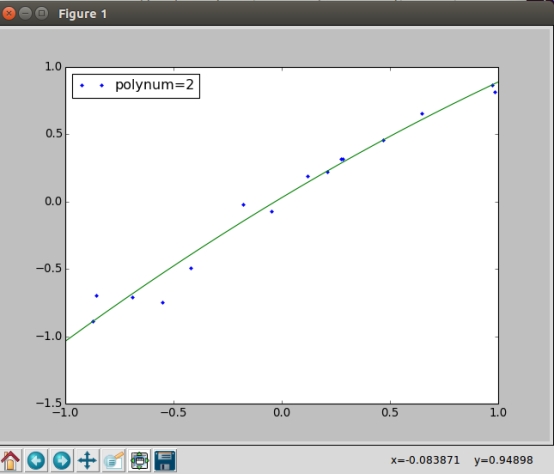The height and width of the screenshot is (474, 554).
Task: Click the y=0.94898 coordinate readout
Action: [x=503, y=460]
